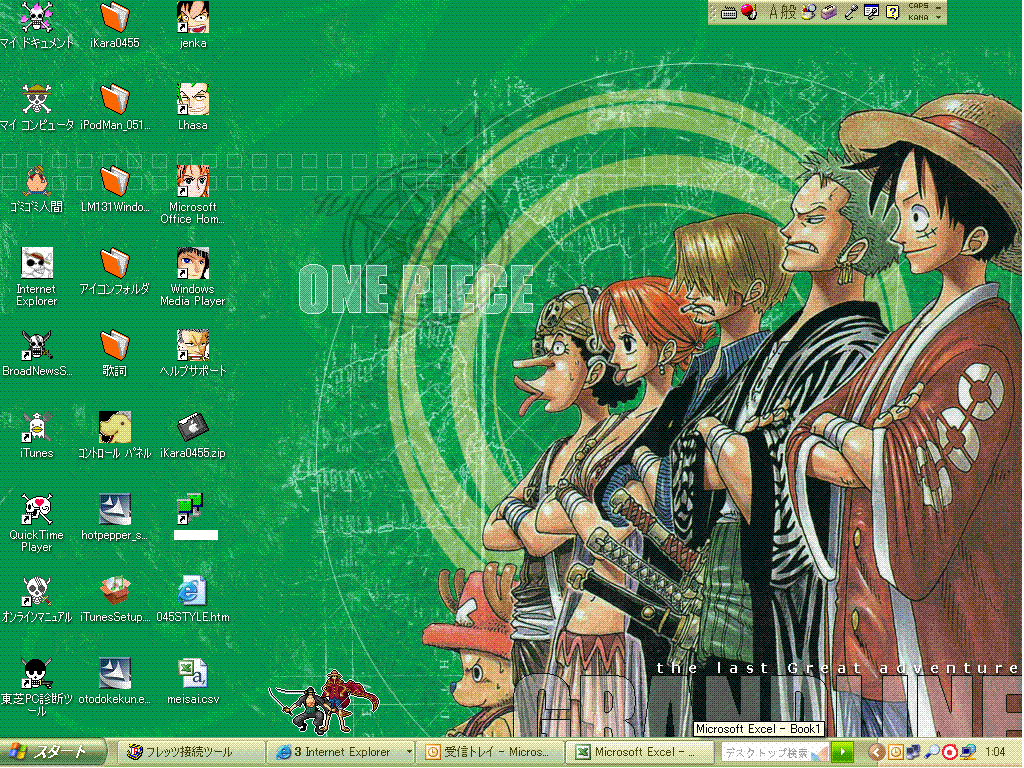Click the magnifier tray icon

point(932,752)
